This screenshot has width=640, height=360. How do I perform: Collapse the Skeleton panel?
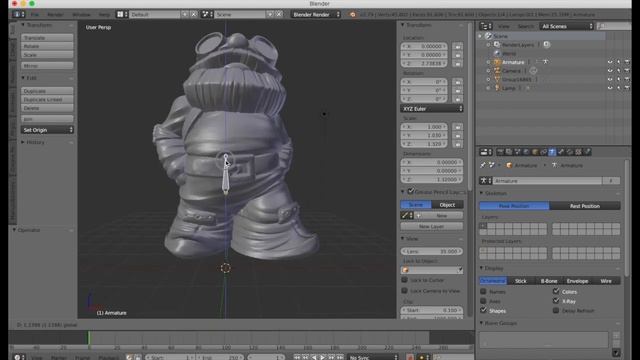click(x=482, y=193)
